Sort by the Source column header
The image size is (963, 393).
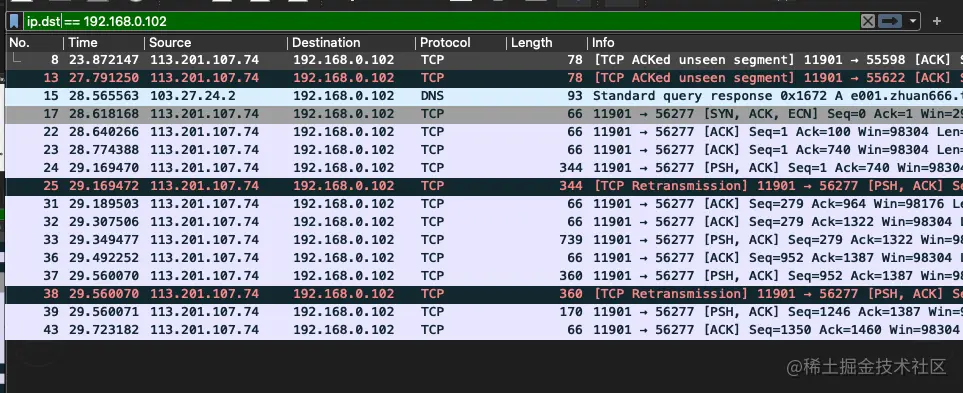[216, 43]
